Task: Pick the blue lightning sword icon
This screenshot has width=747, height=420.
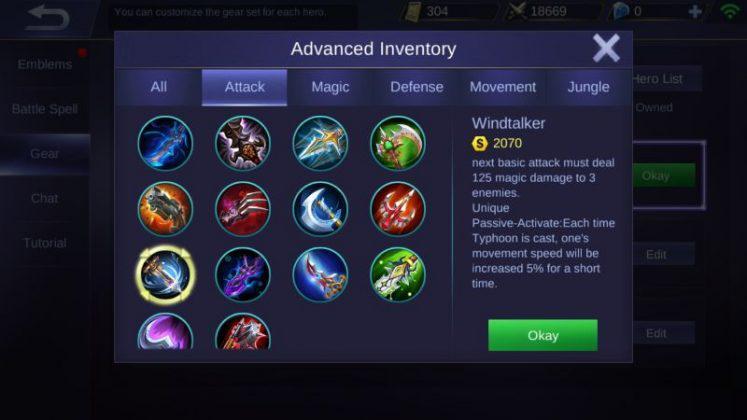Action: tap(165, 143)
